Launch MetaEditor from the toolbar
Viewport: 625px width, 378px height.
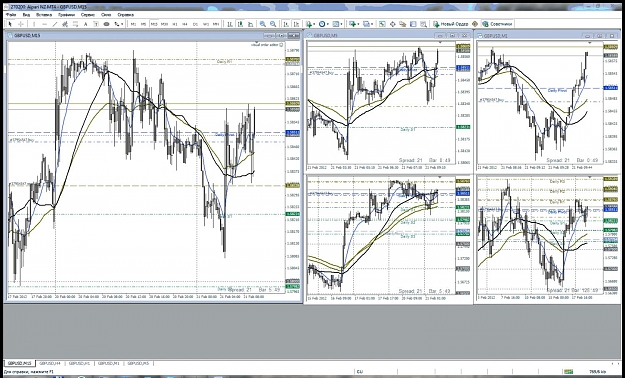point(475,24)
